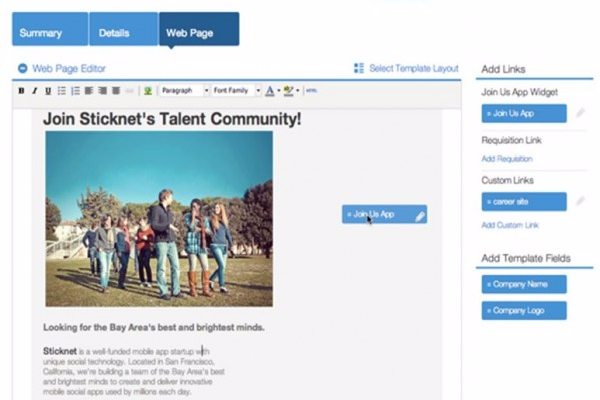
Task: Collapse the Web Page Editor section
Action: click(x=22, y=69)
